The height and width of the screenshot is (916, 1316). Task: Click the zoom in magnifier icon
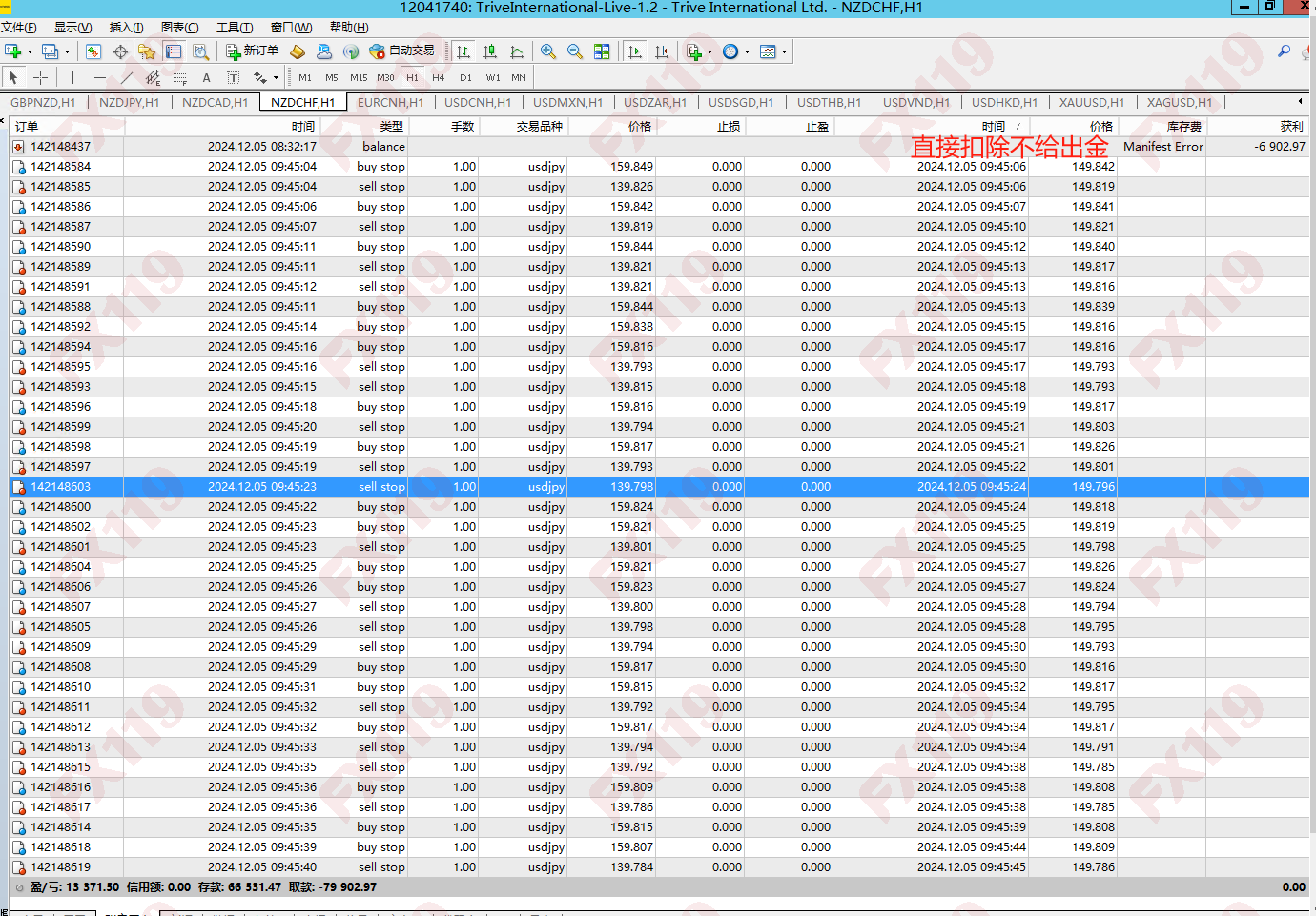[548, 51]
